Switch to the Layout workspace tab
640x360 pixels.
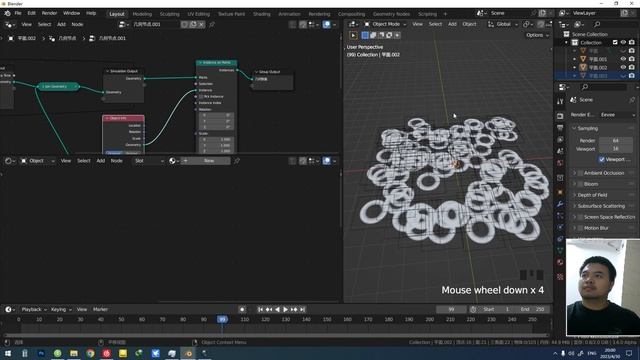pyautogui.click(x=117, y=14)
